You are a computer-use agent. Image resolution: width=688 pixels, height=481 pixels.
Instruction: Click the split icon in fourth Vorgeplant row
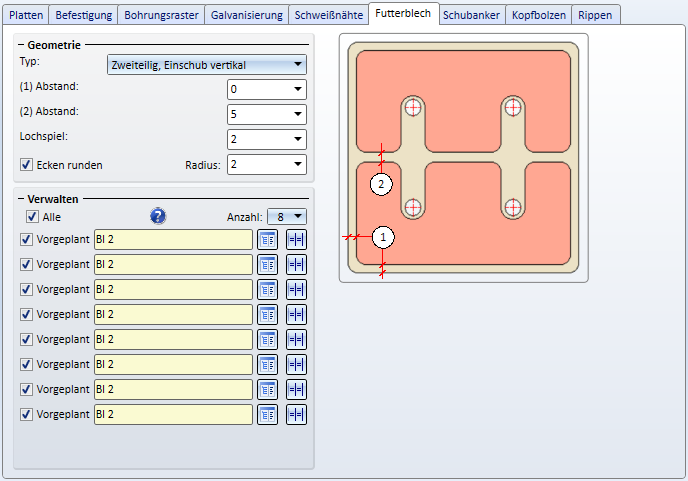(x=296, y=314)
